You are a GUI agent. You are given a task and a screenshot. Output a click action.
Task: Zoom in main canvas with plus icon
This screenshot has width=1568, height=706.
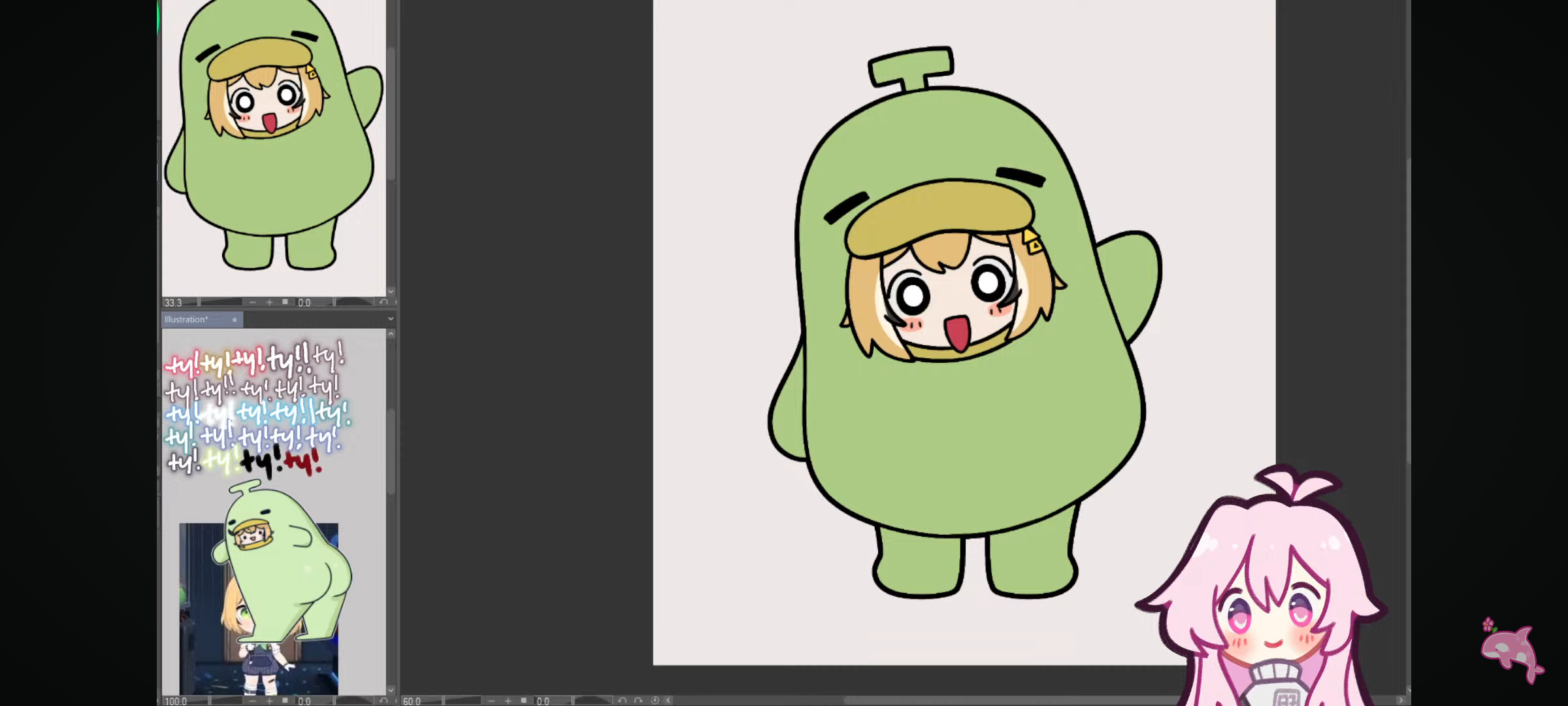(508, 701)
